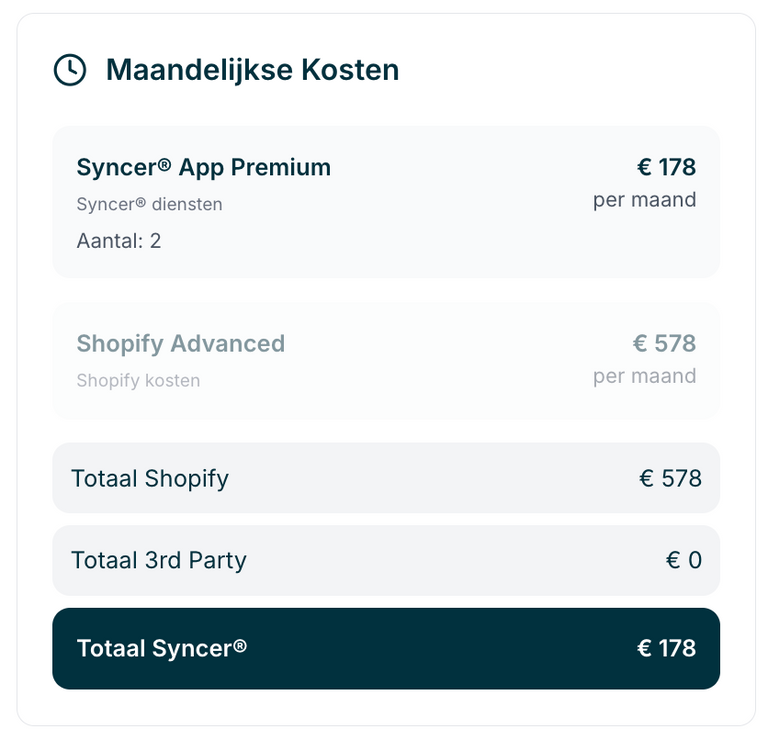Click the € 578 Totaal Shopify amount
This screenshot has height=740, width=768.
pos(670,478)
